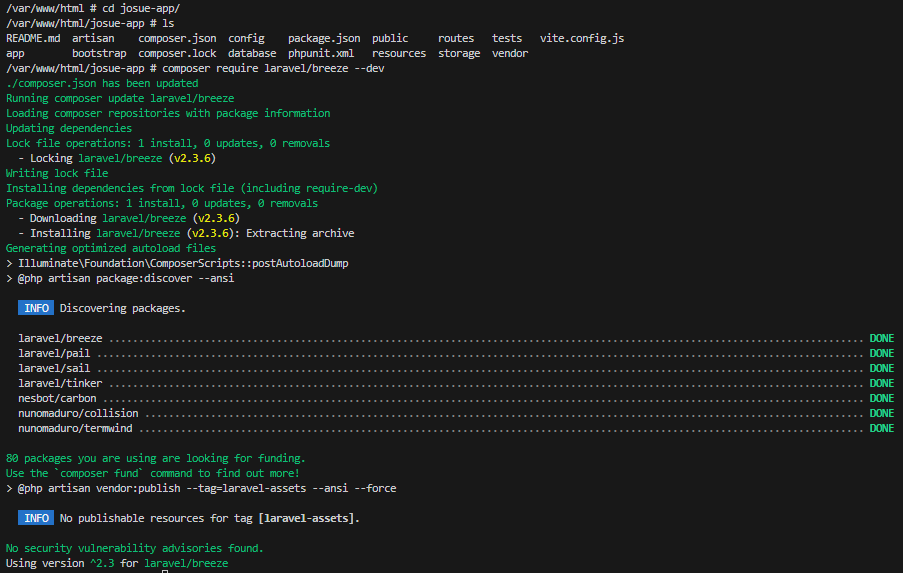The width and height of the screenshot is (903, 573).
Task: Click README.md in the ls output
Action: pyautogui.click(x=33, y=39)
